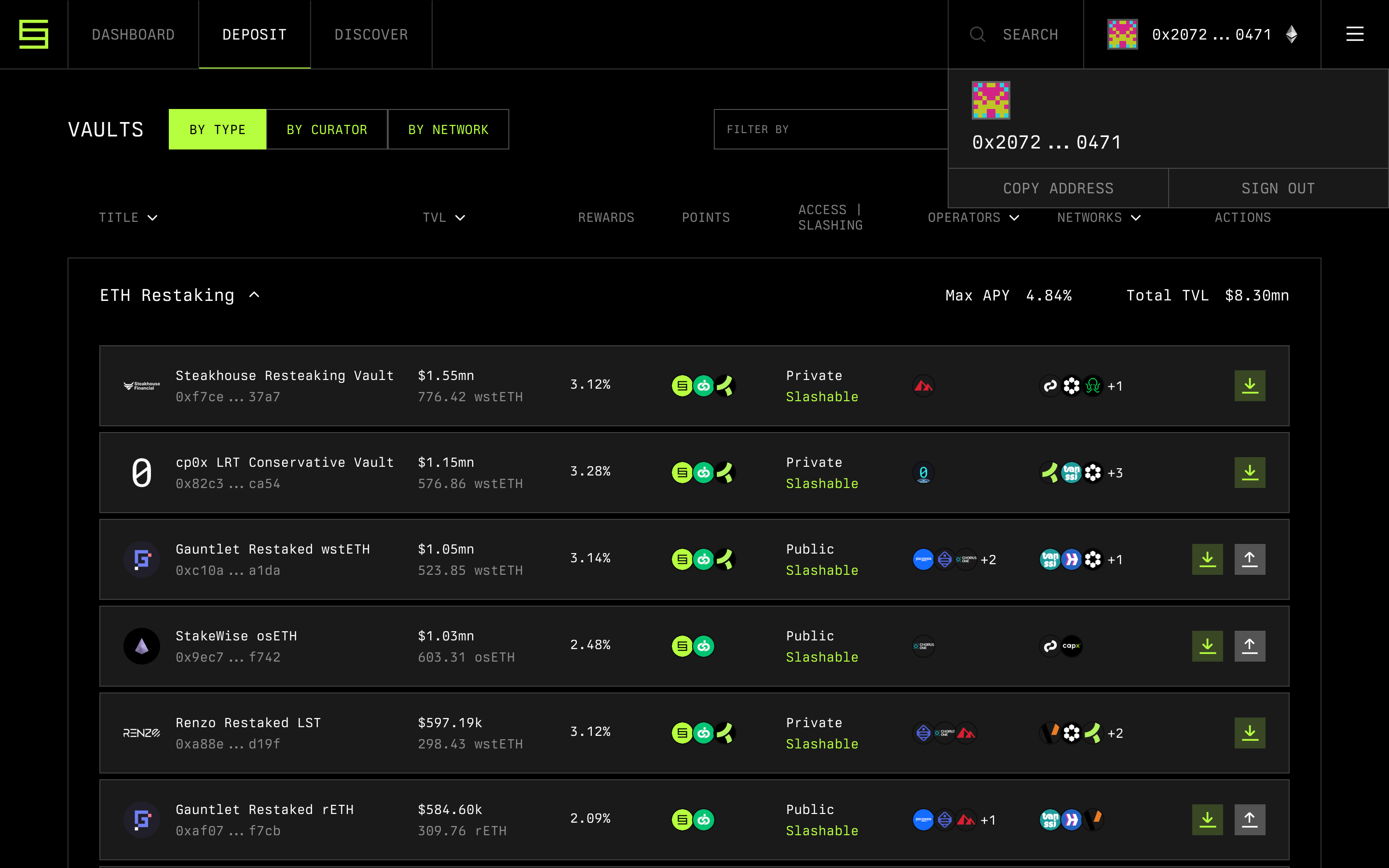
Task: Sort vaults by Title
Action: tap(128, 217)
